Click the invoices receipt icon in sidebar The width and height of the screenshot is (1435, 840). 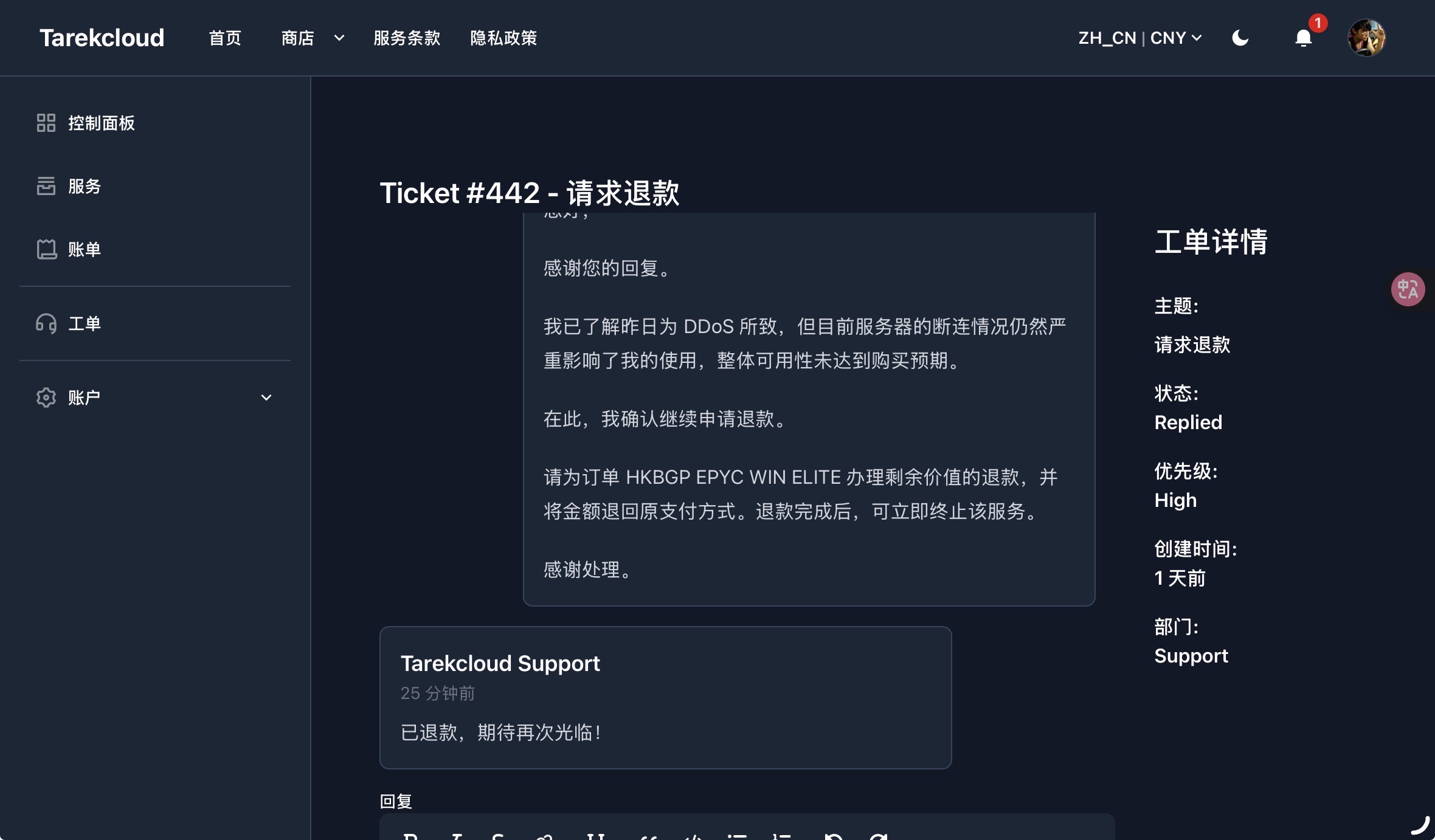coord(46,249)
